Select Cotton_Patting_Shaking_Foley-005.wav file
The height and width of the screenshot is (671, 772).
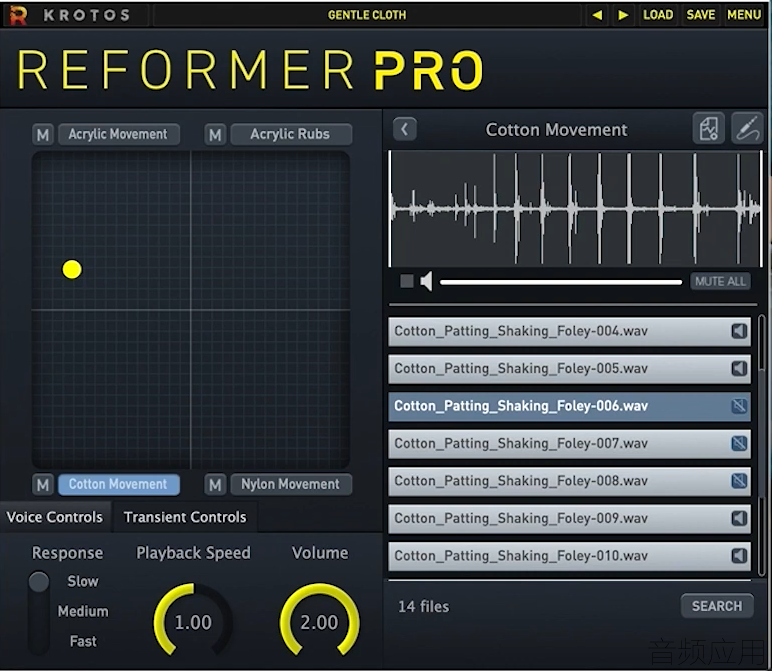point(569,369)
